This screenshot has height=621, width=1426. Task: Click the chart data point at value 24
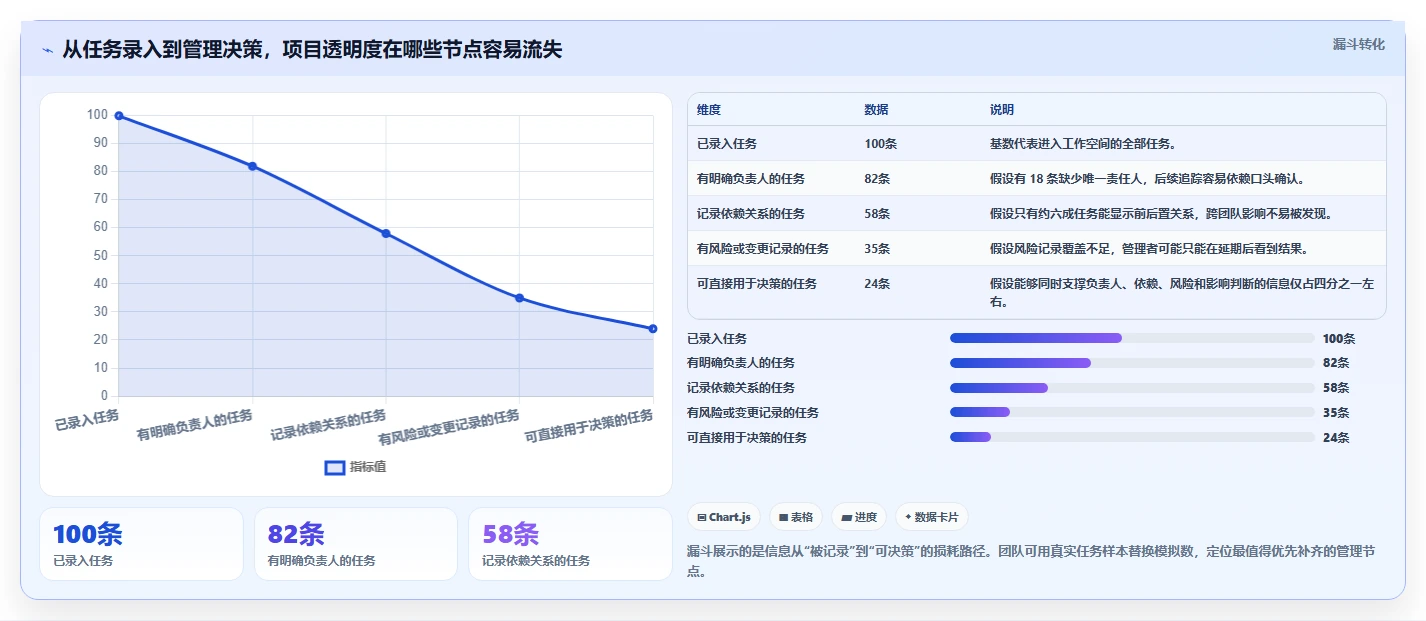(653, 329)
